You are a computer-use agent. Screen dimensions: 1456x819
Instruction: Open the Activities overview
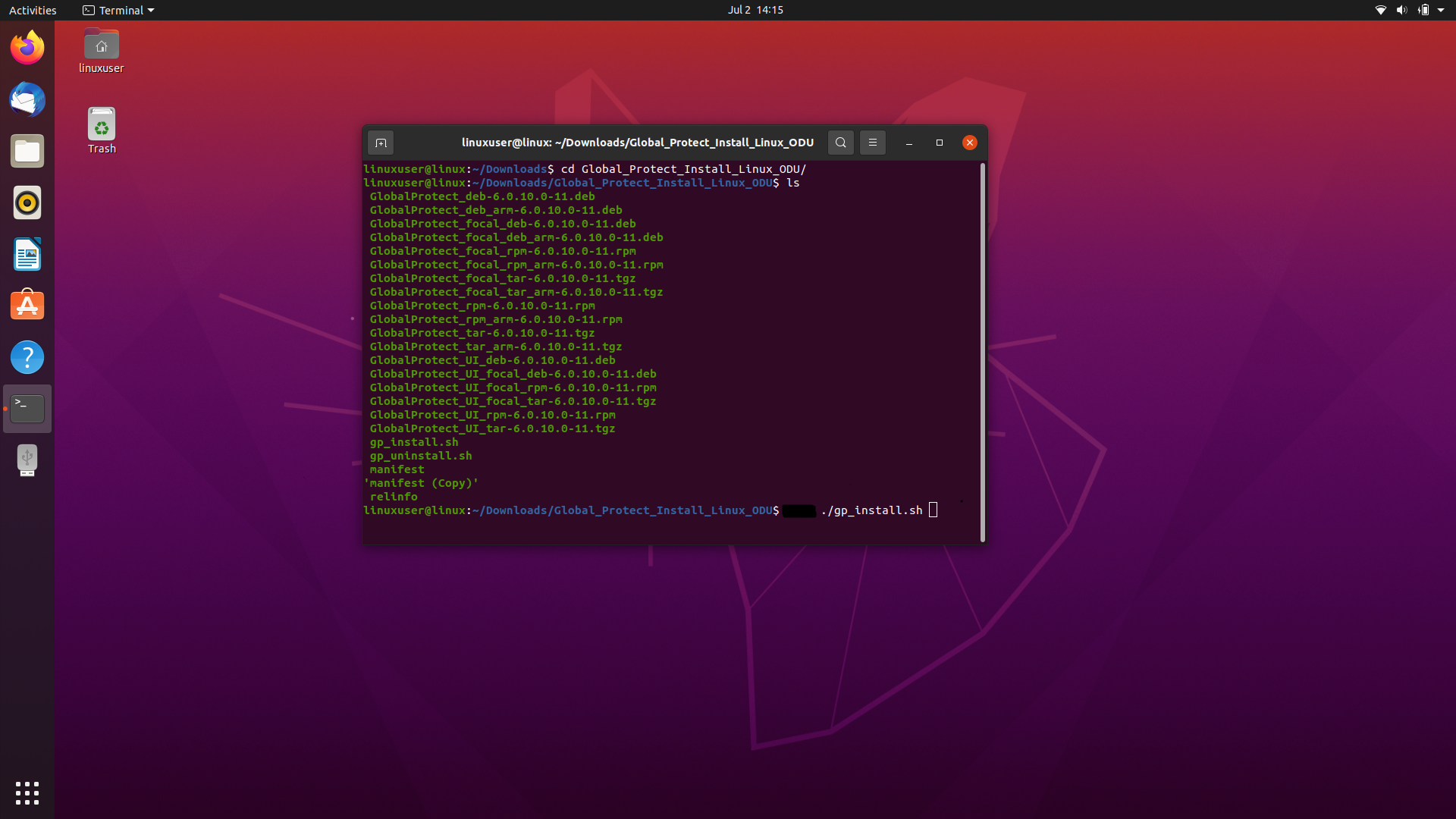click(33, 10)
